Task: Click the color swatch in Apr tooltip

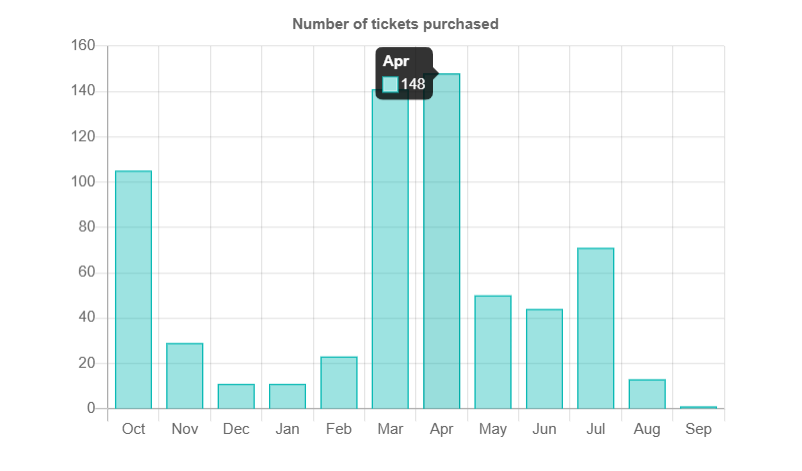Action: [390, 85]
